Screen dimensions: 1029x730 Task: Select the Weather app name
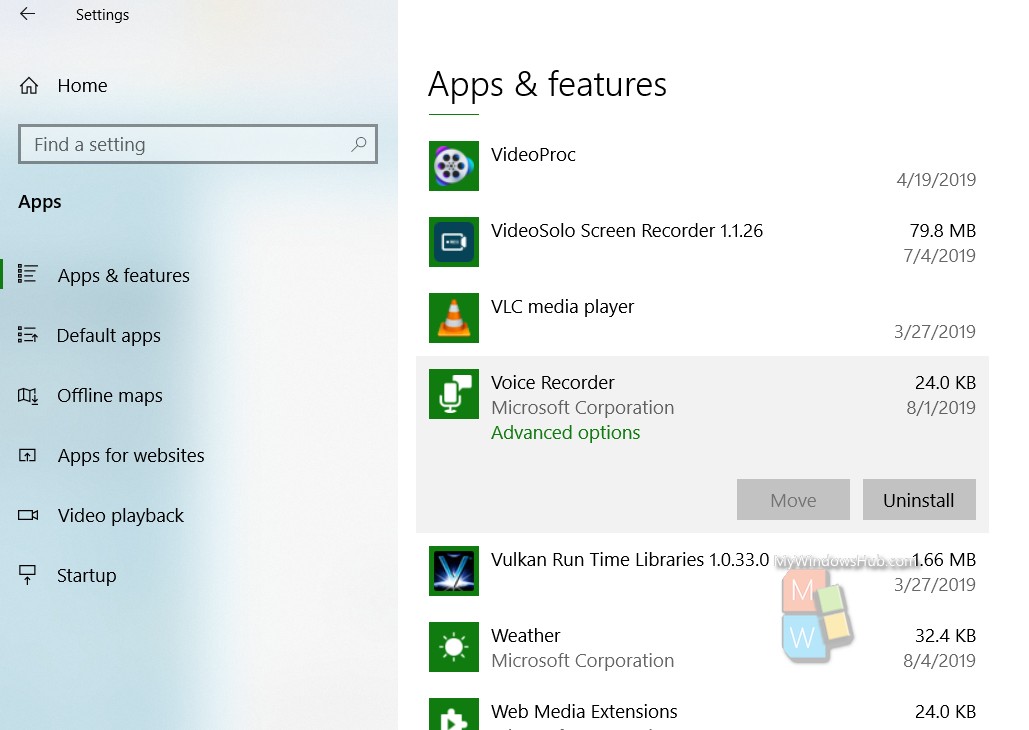coord(526,635)
